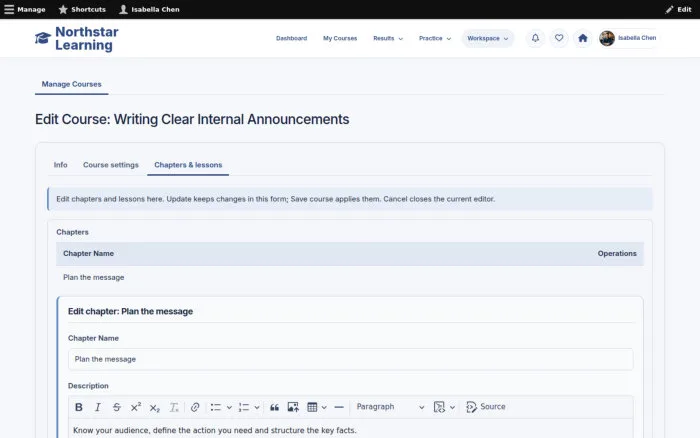Expand the Results menu
Image resolution: width=700 pixels, height=438 pixels.
[x=388, y=38]
